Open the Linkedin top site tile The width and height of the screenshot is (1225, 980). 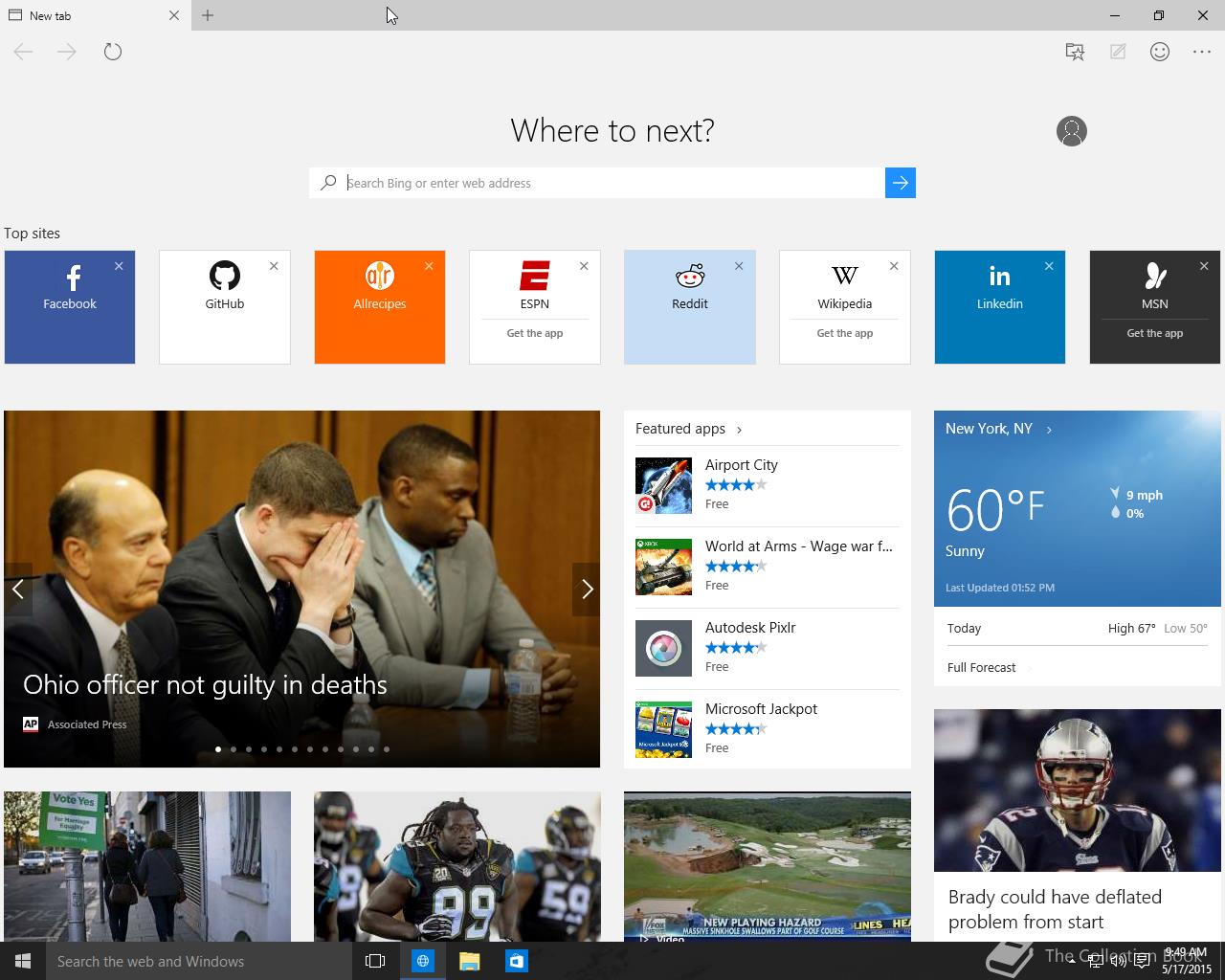click(1000, 307)
